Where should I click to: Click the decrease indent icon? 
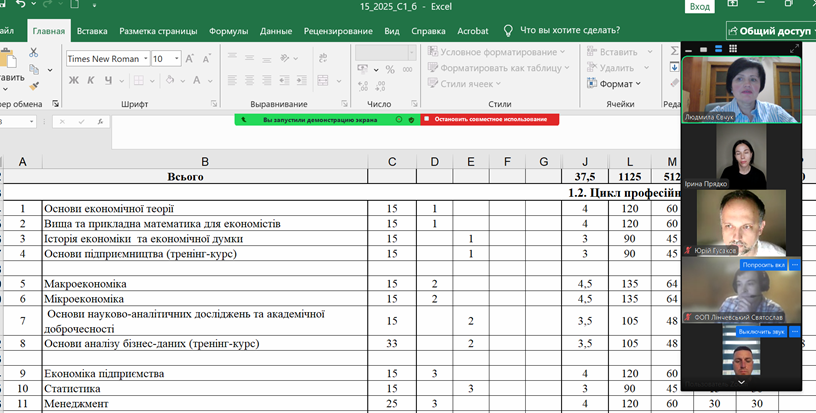pyautogui.click(x=284, y=81)
